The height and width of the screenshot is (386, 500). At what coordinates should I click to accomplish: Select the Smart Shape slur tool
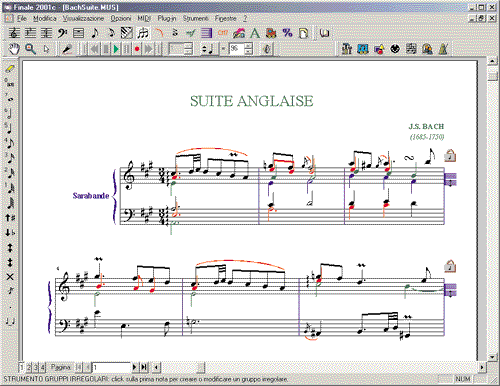coord(159,33)
